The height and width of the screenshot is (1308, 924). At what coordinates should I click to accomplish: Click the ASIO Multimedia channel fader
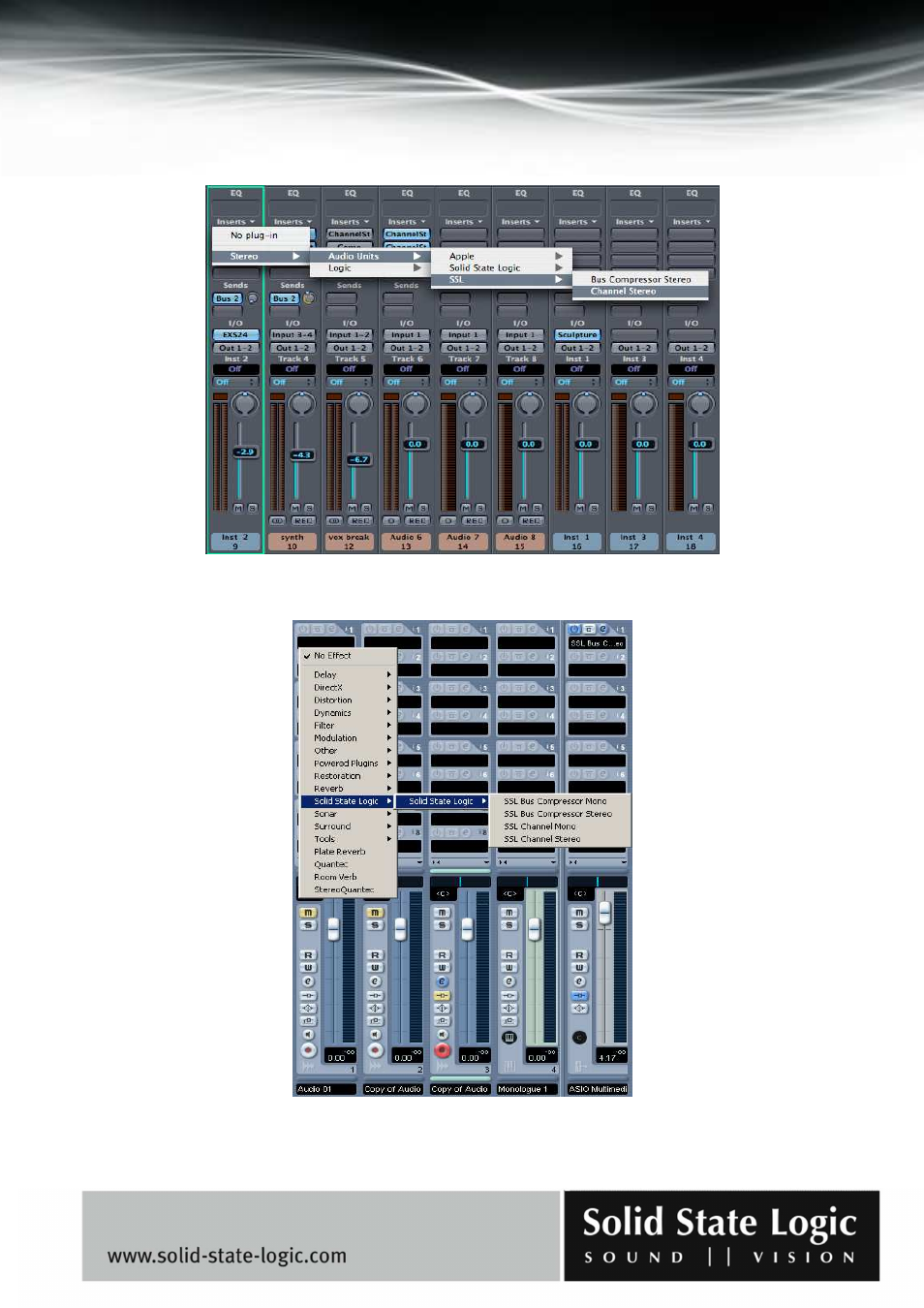[605, 912]
